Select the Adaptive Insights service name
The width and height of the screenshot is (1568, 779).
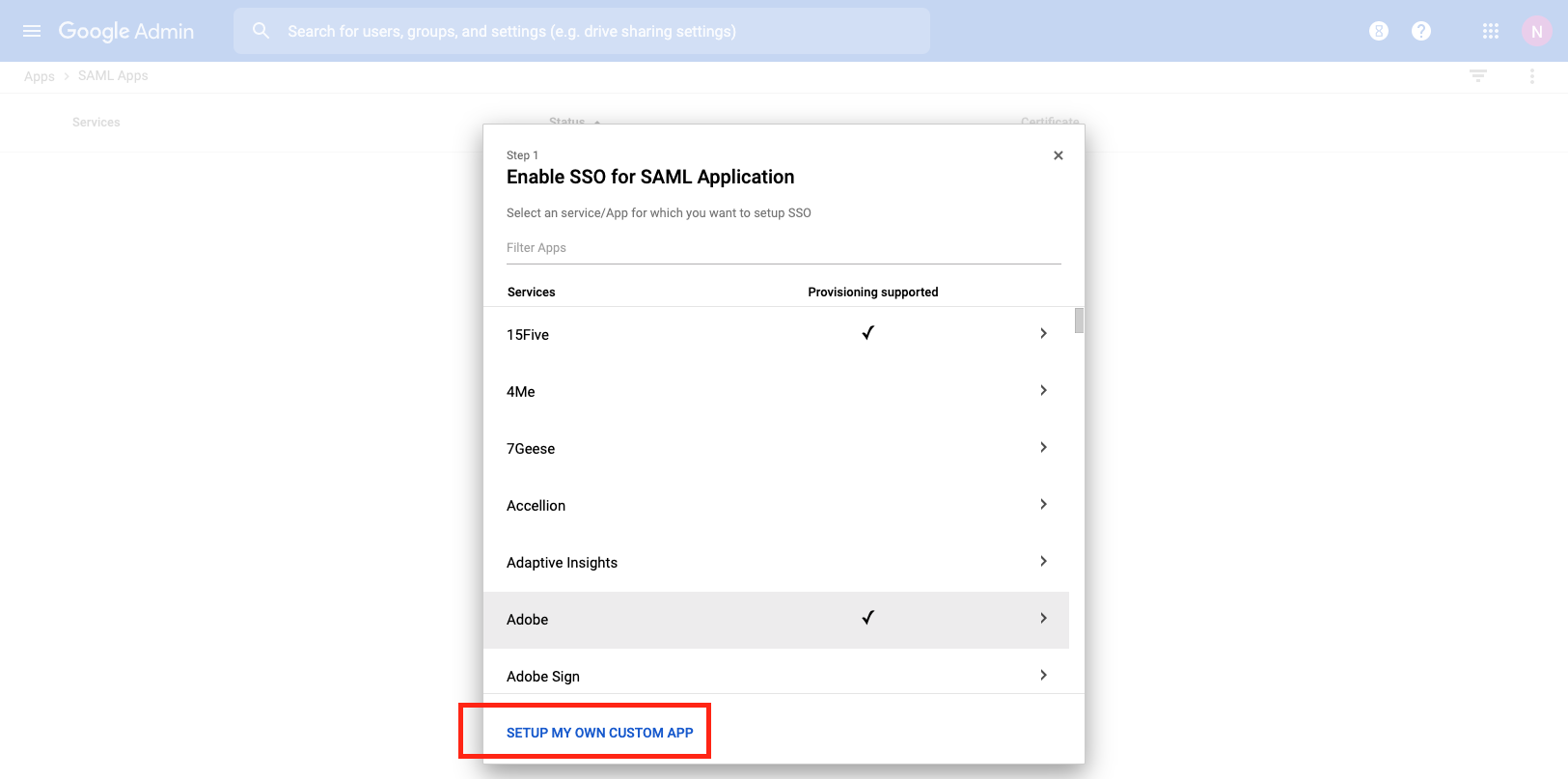(x=563, y=563)
